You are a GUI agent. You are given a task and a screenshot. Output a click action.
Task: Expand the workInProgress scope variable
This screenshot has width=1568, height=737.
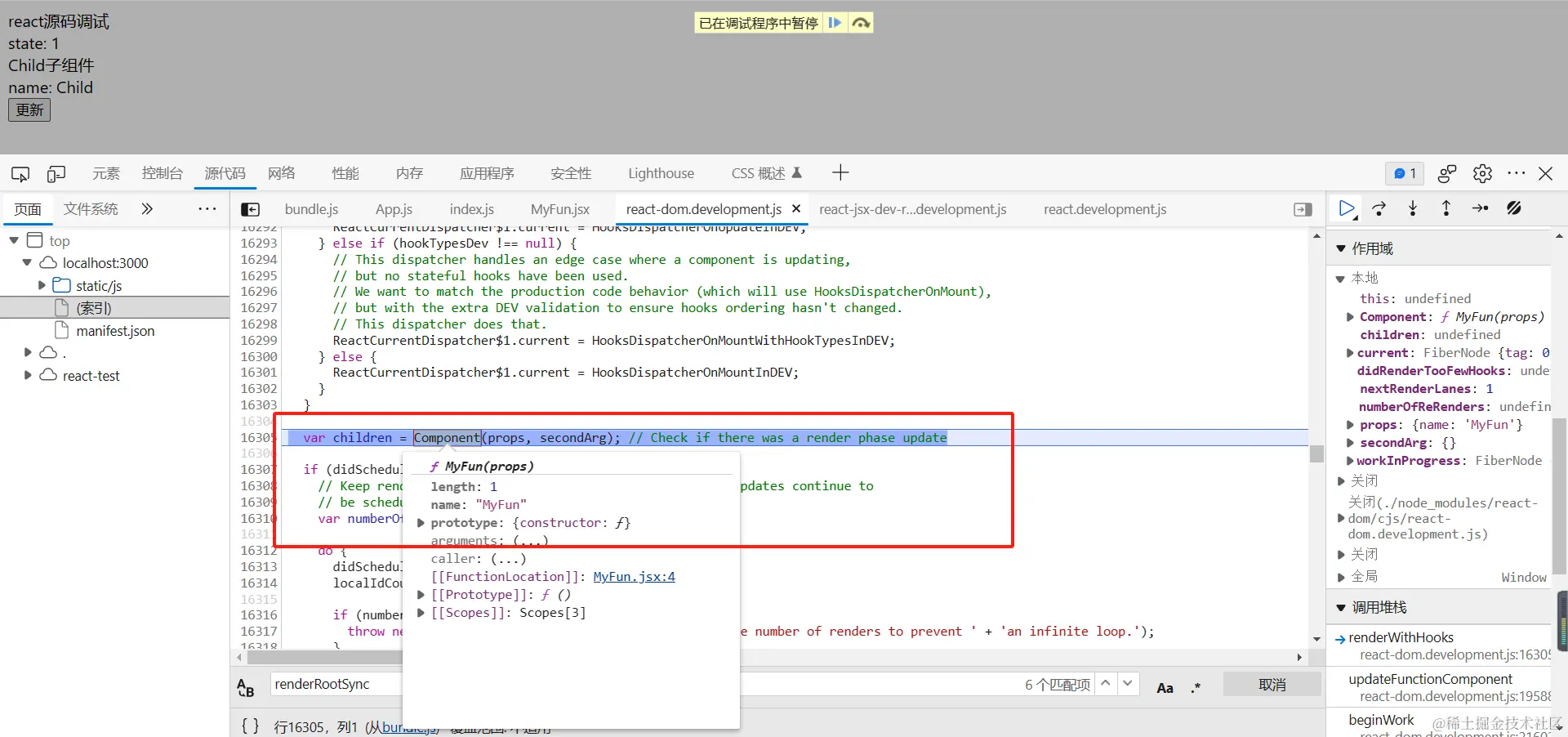(x=1350, y=461)
